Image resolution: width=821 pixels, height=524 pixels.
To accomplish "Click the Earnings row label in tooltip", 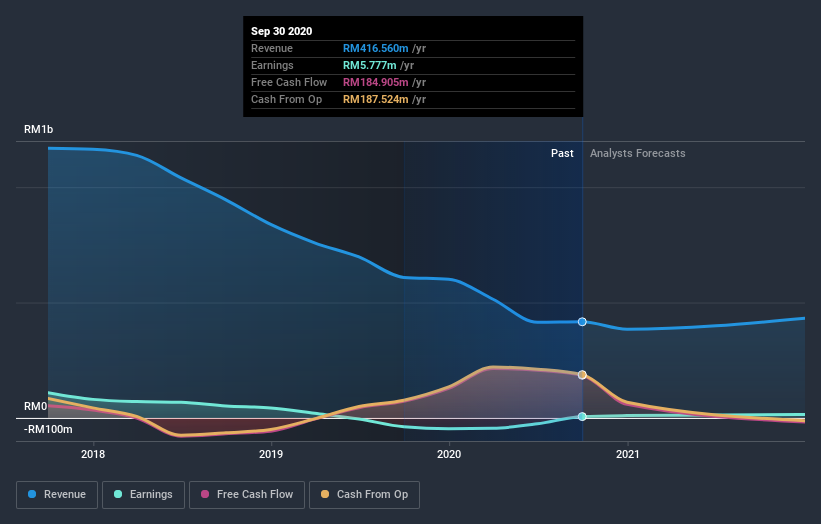I will [272, 65].
